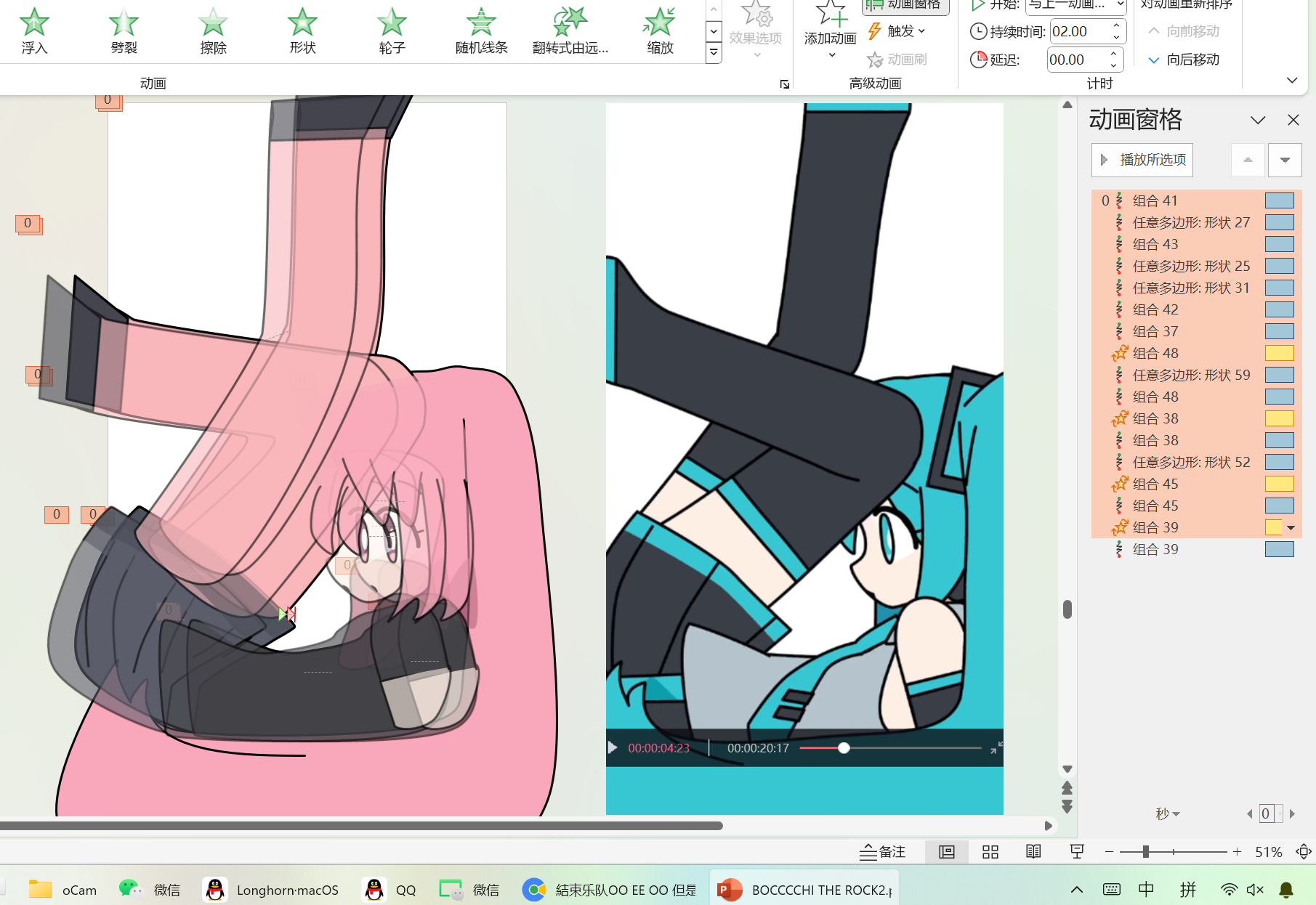Select the 擦除 wipe animation effect

[213, 31]
